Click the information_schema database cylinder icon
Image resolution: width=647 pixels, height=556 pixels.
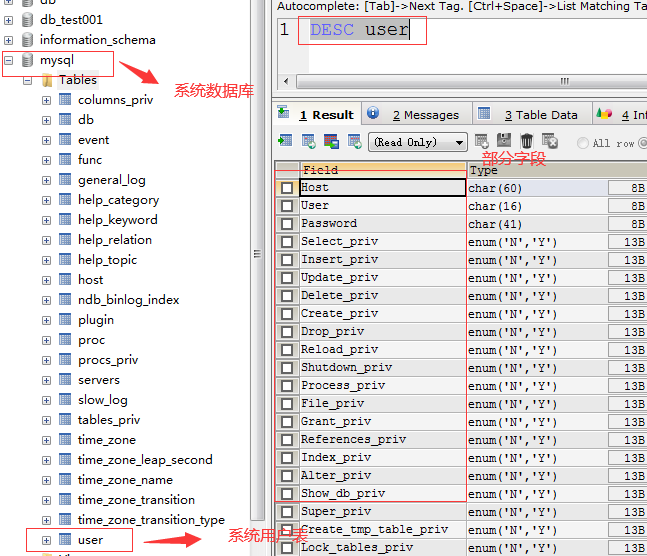(27, 40)
